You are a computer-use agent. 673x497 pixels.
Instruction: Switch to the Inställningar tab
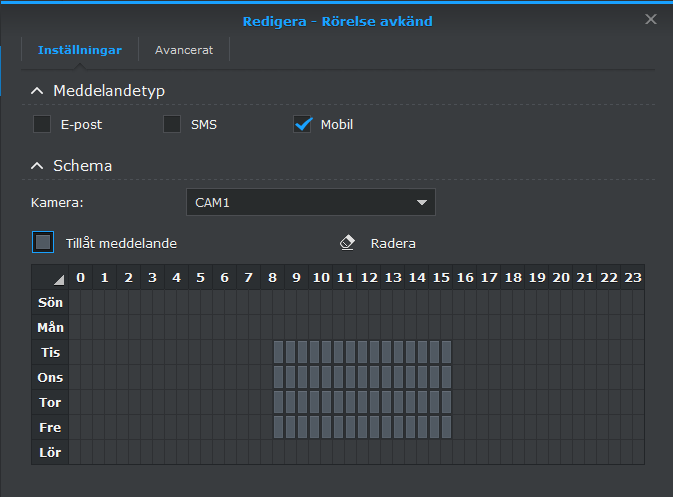(x=80, y=49)
